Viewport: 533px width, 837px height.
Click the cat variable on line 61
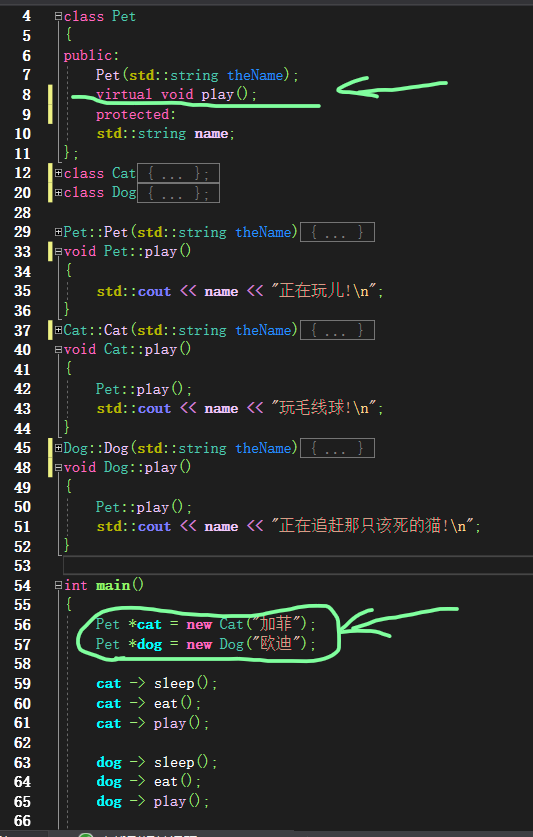pos(108,723)
